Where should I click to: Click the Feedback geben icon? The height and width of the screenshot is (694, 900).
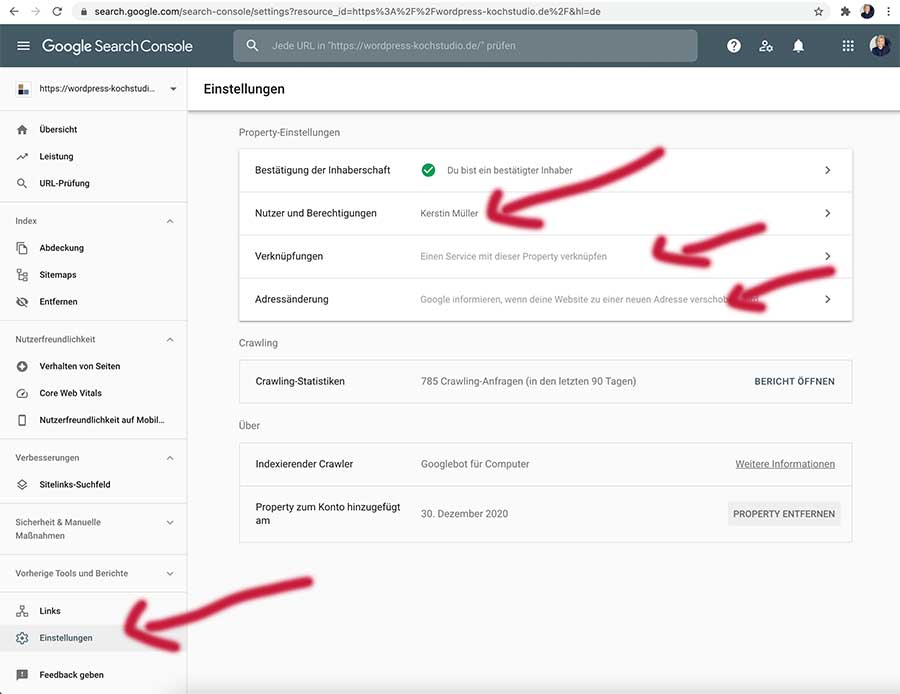(x=22, y=674)
